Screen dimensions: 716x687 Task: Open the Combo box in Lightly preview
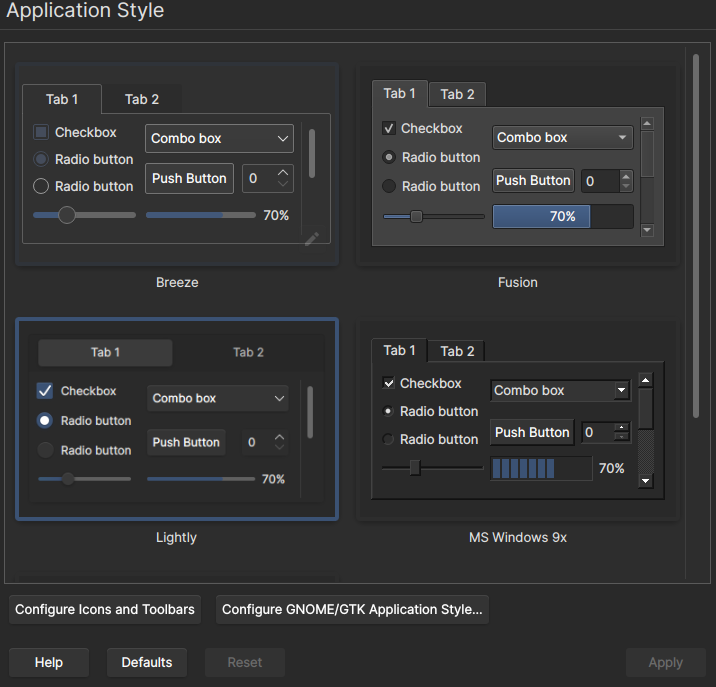(218, 398)
